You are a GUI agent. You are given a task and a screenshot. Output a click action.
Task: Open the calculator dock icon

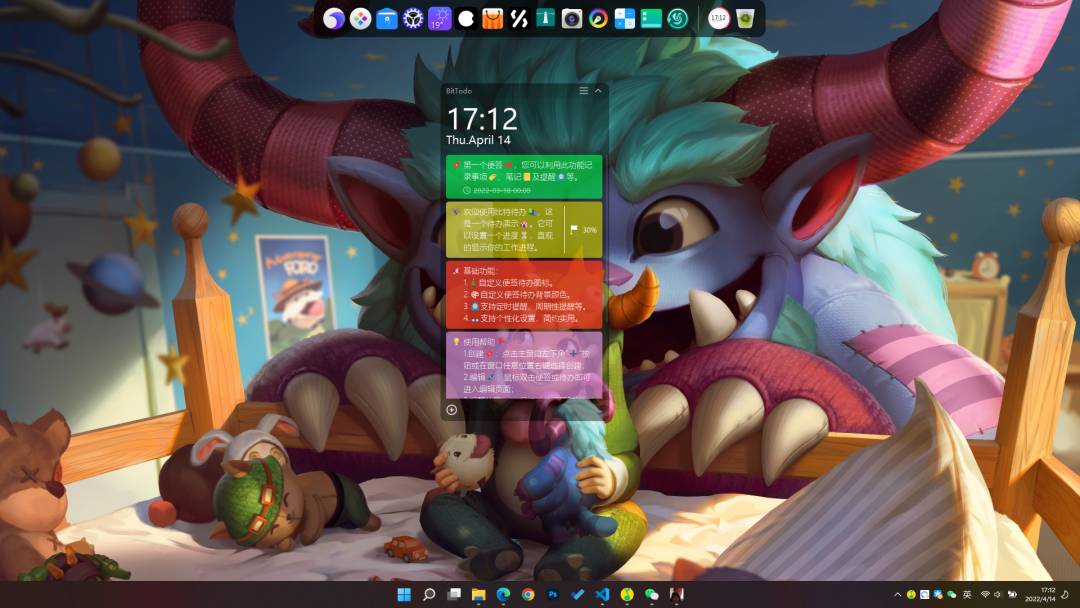625,19
